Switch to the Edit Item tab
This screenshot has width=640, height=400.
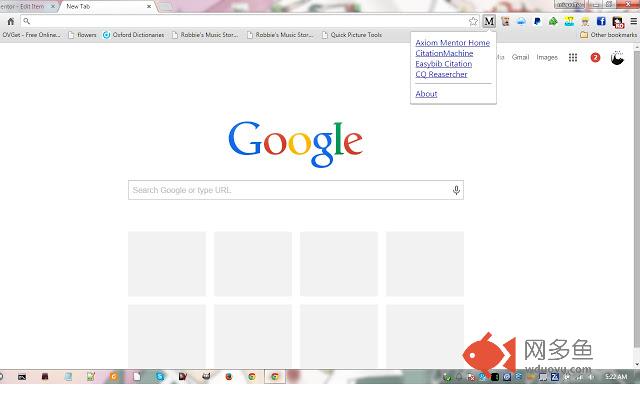pos(29,7)
